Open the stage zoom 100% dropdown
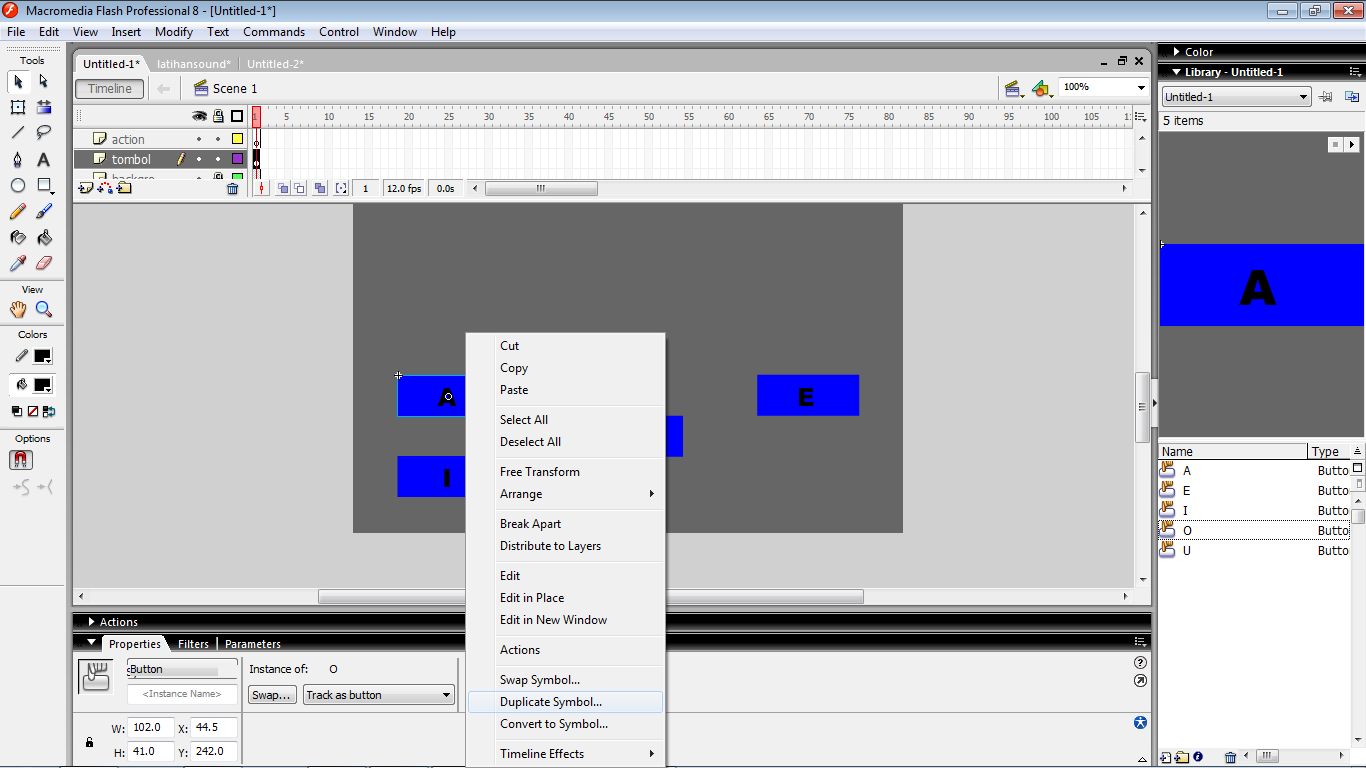The height and width of the screenshot is (768, 1366). coord(1141,88)
